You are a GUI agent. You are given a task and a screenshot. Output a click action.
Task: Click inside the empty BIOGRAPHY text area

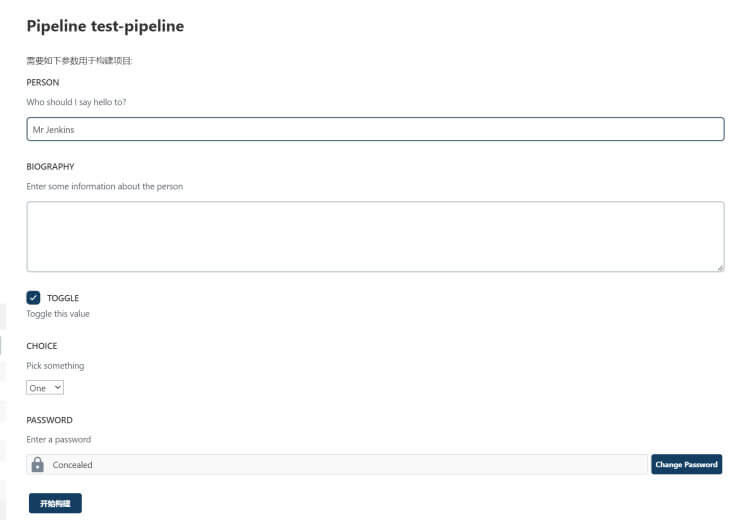point(375,237)
